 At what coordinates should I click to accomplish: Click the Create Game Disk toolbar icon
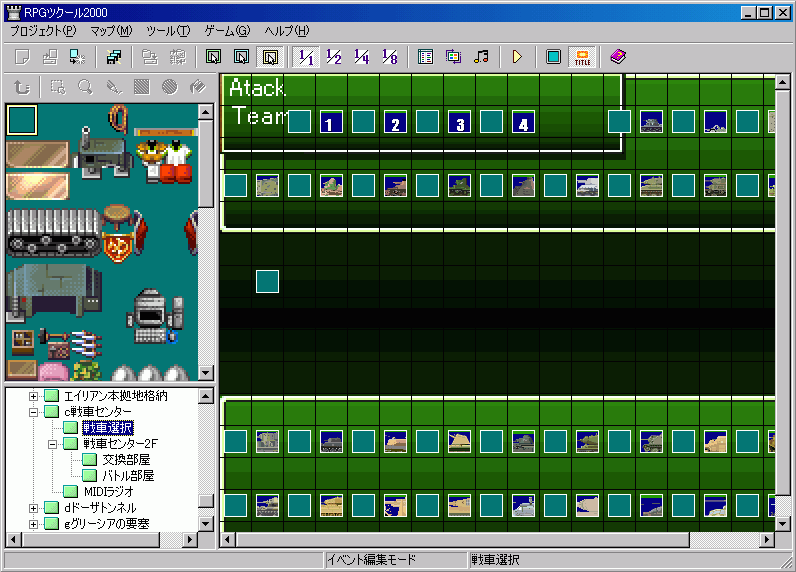click(x=114, y=56)
